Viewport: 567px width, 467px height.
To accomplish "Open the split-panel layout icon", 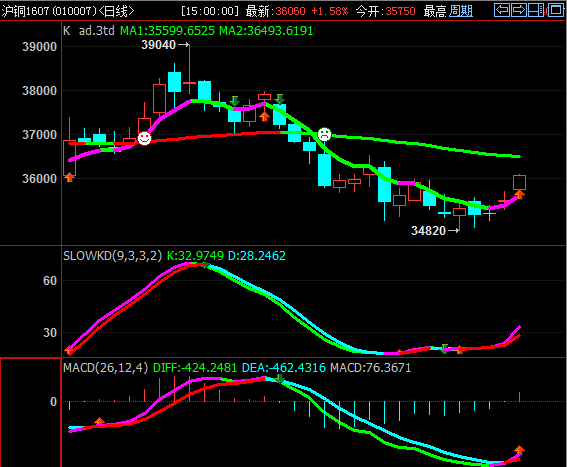I will pyautogui.click(x=536, y=10).
